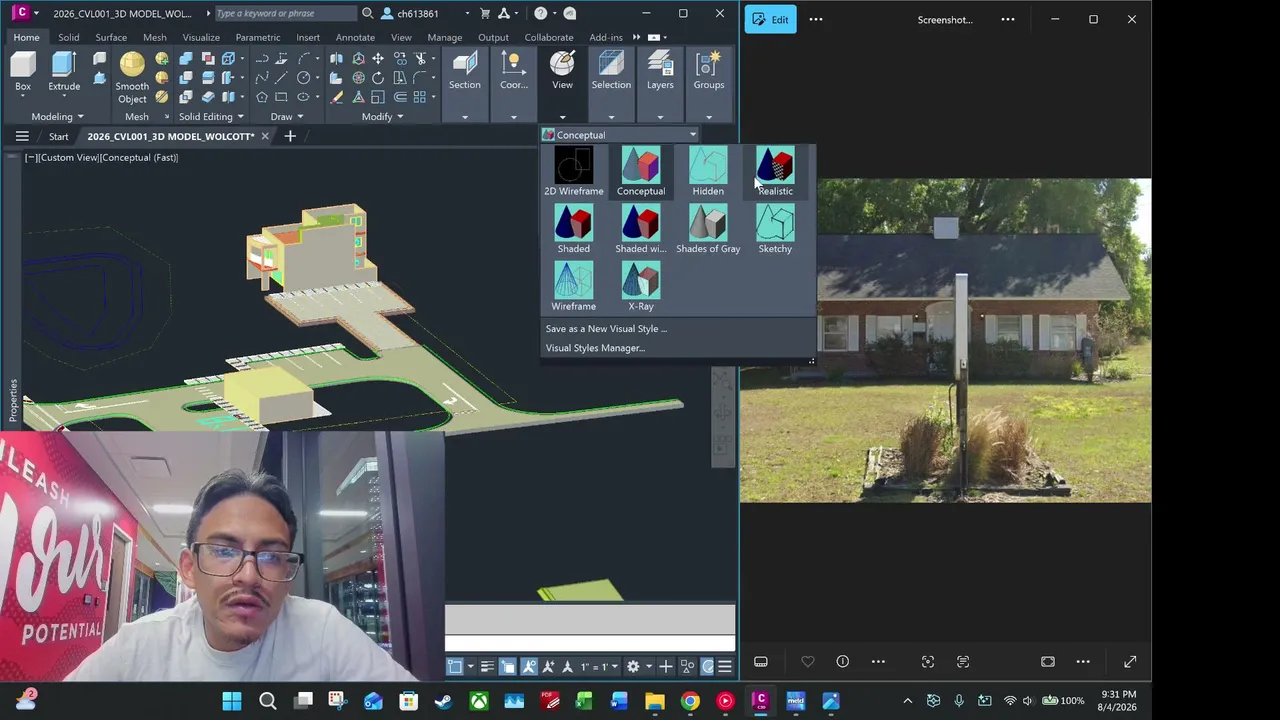
Task: Choose the 2D Wireframe visual style
Action: (x=574, y=172)
